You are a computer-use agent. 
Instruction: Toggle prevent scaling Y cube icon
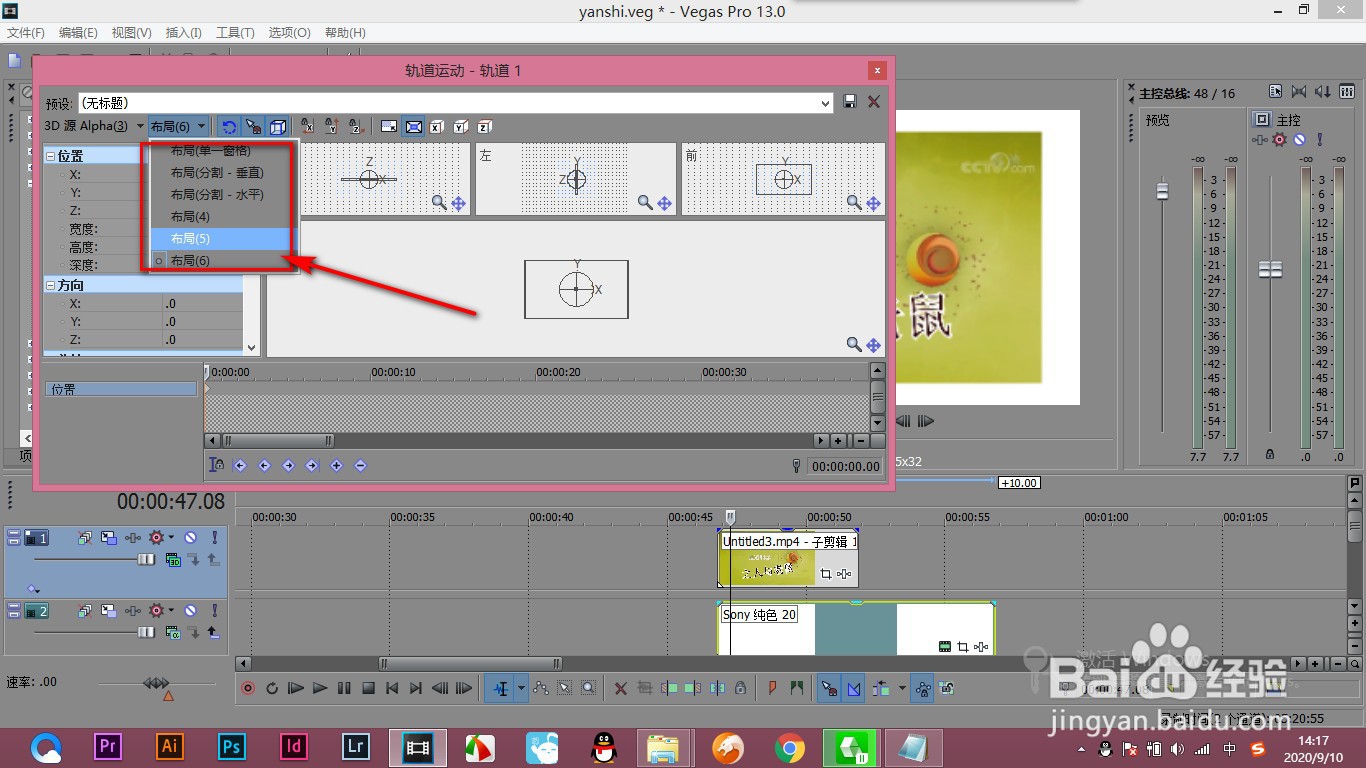[460, 127]
